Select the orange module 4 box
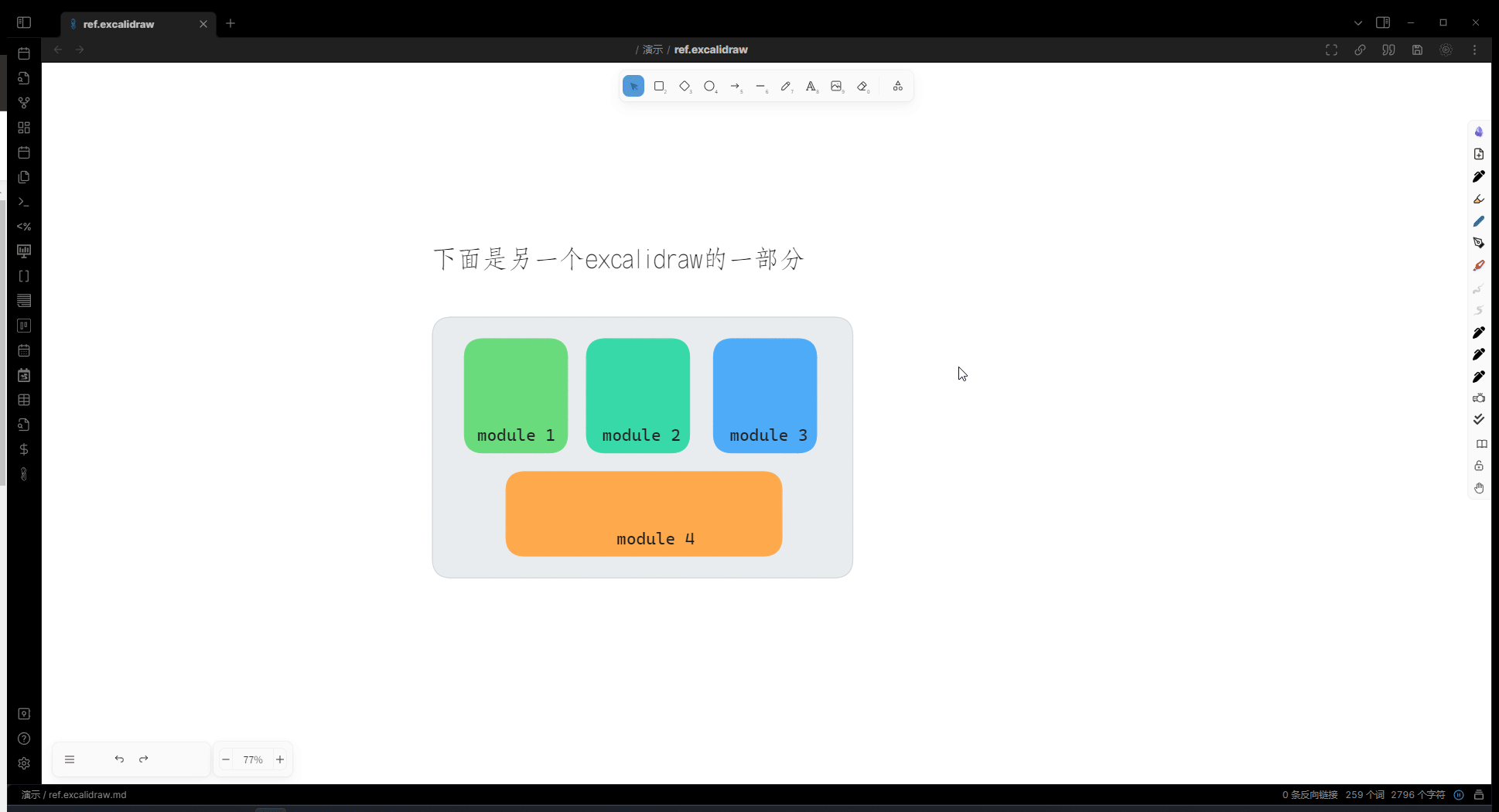The height and width of the screenshot is (812, 1499). 644,513
